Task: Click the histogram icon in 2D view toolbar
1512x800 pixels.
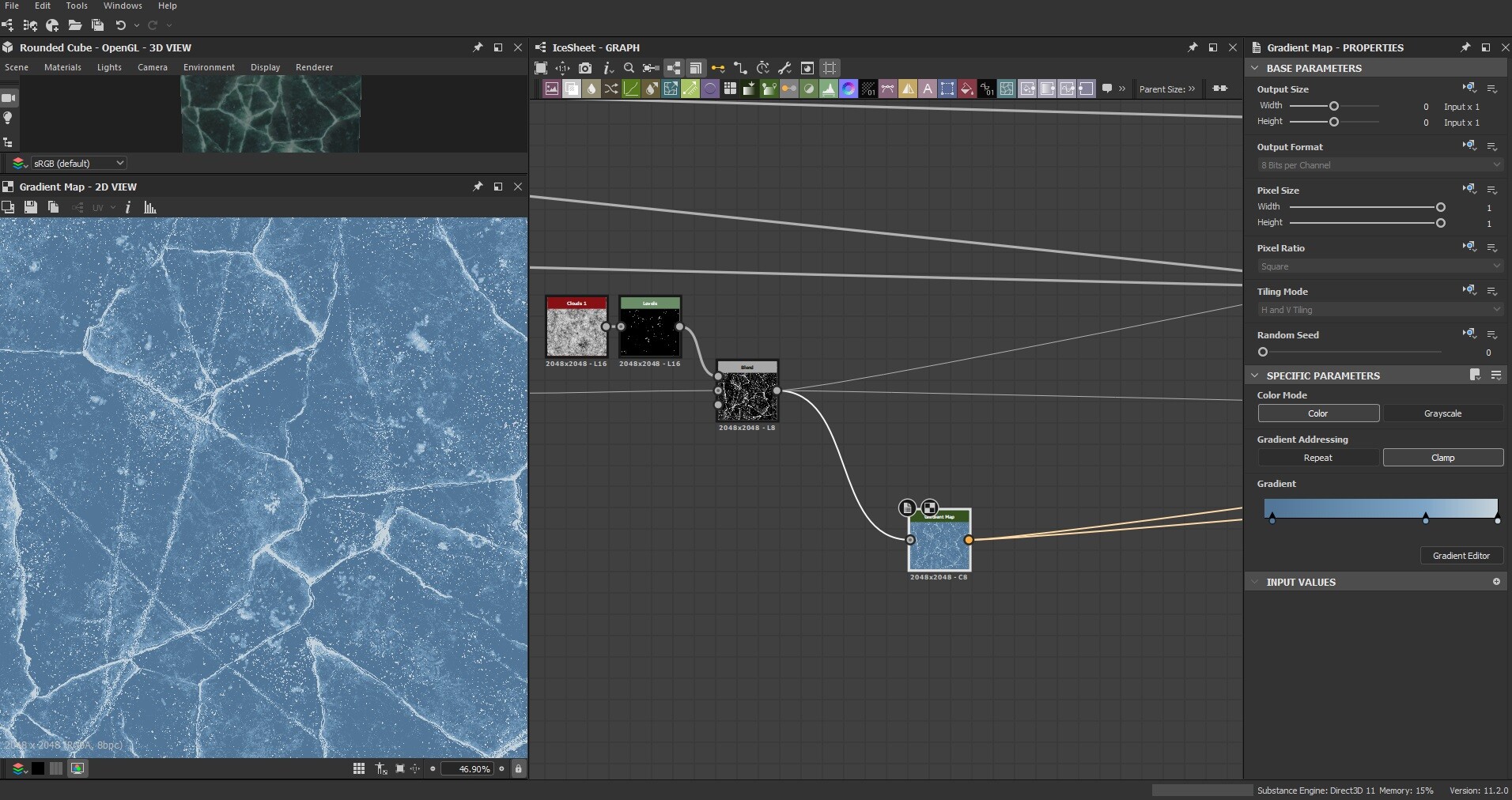Action: (x=150, y=207)
